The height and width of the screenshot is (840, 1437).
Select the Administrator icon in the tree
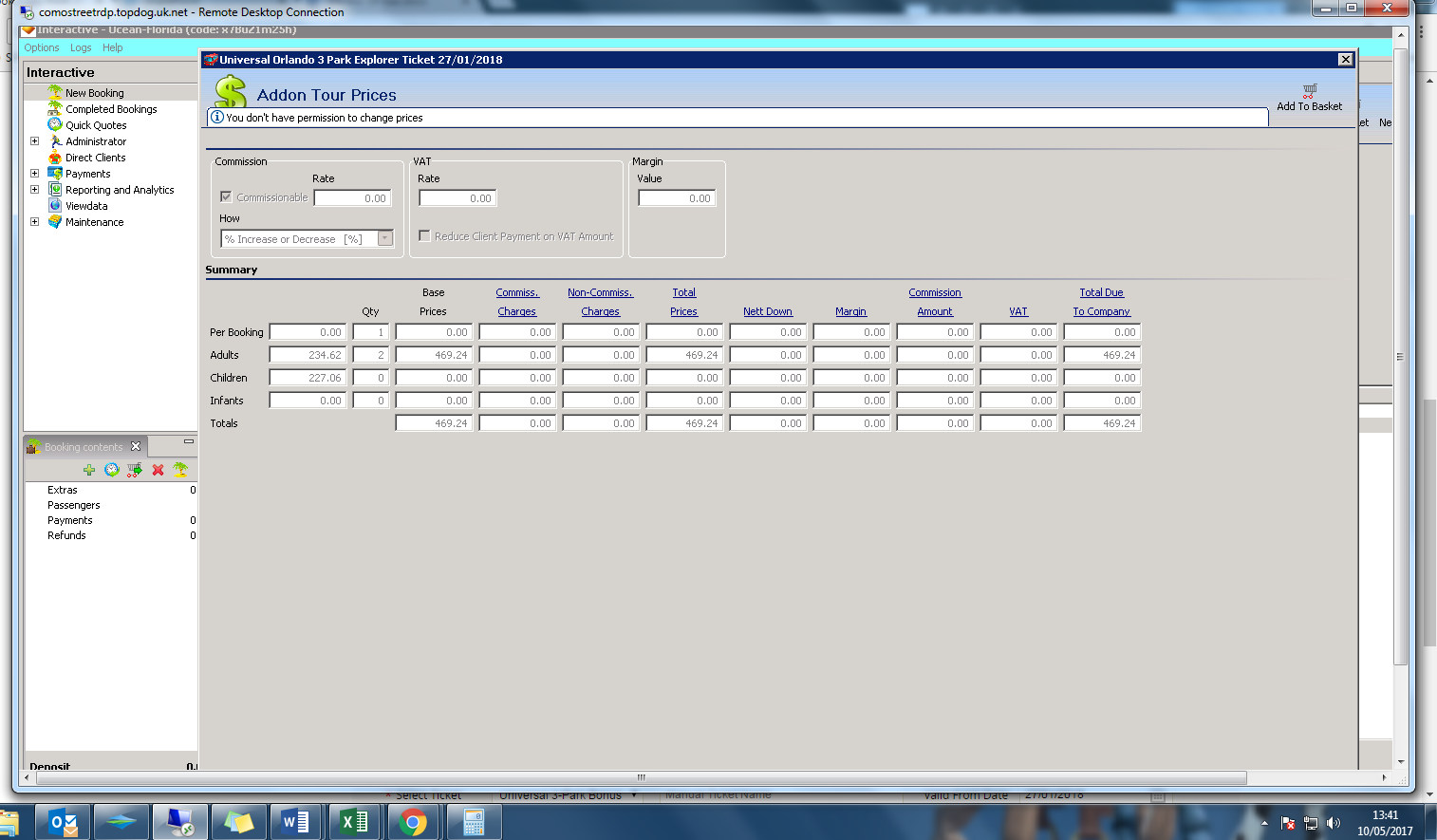[55, 141]
